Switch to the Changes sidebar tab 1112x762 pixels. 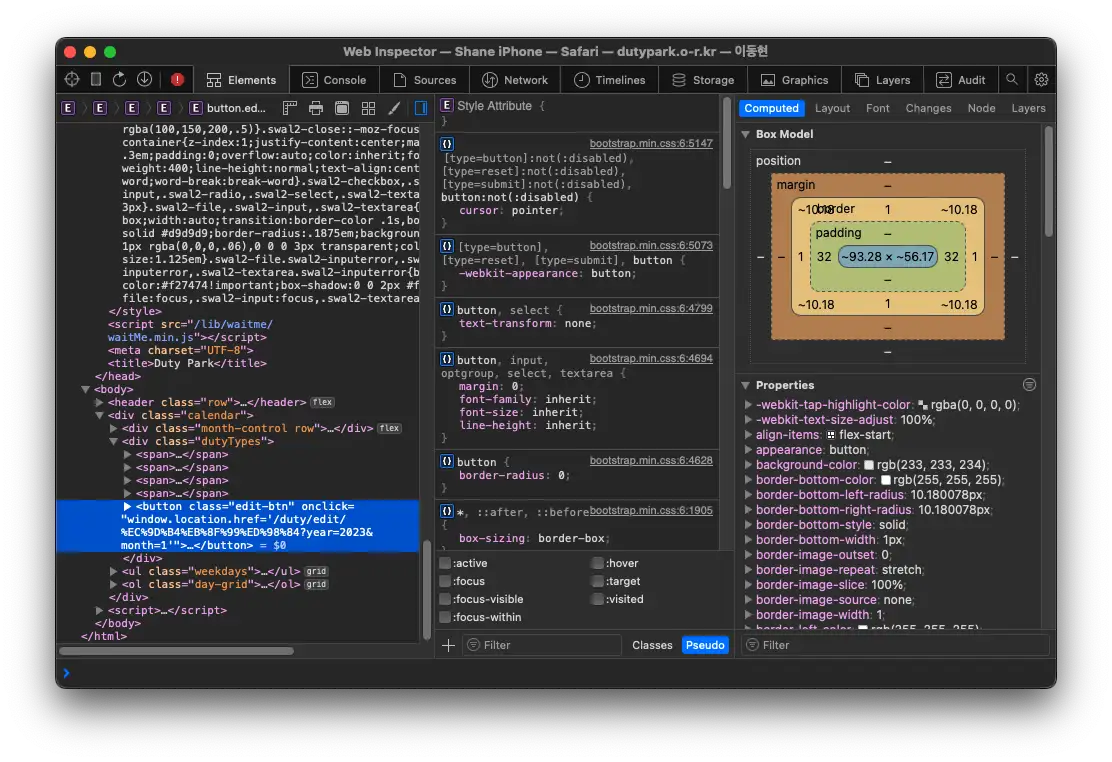click(928, 108)
